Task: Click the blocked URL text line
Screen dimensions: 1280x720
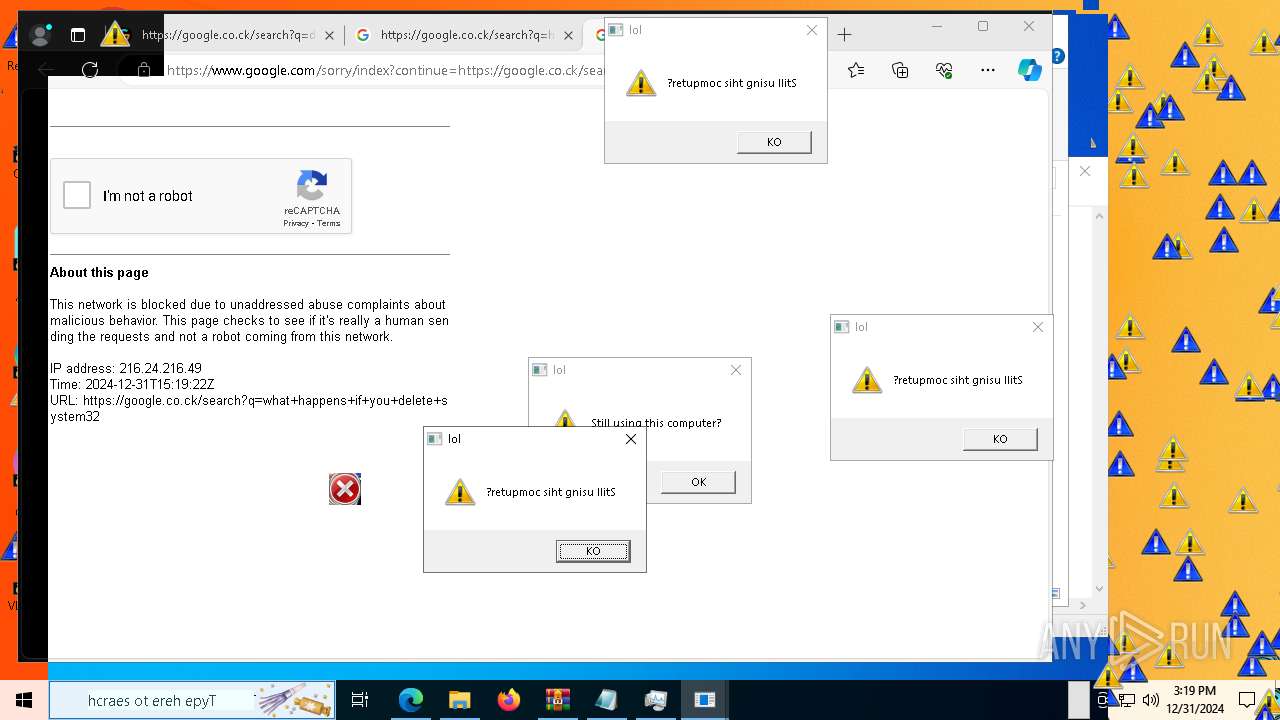Action: pyautogui.click(x=249, y=408)
